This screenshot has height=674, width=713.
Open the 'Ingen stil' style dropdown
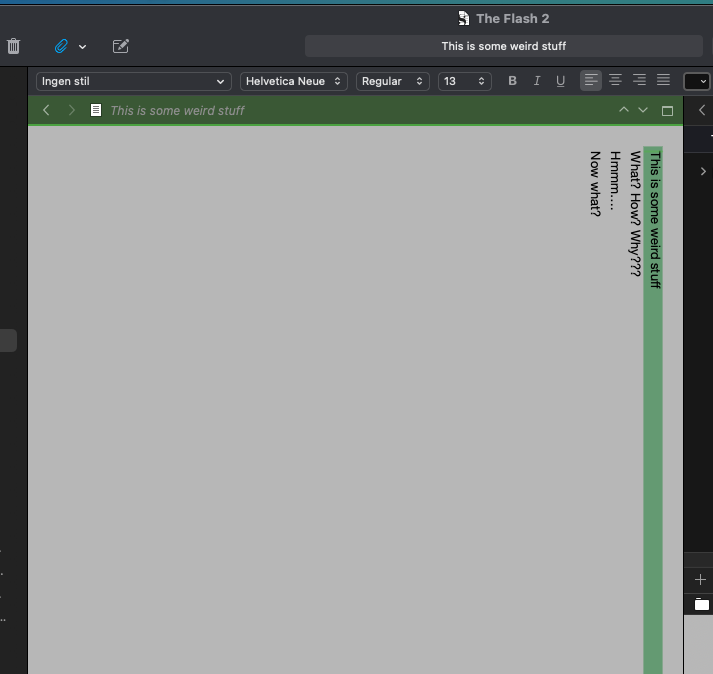pyautogui.click(x=134, y=81)
